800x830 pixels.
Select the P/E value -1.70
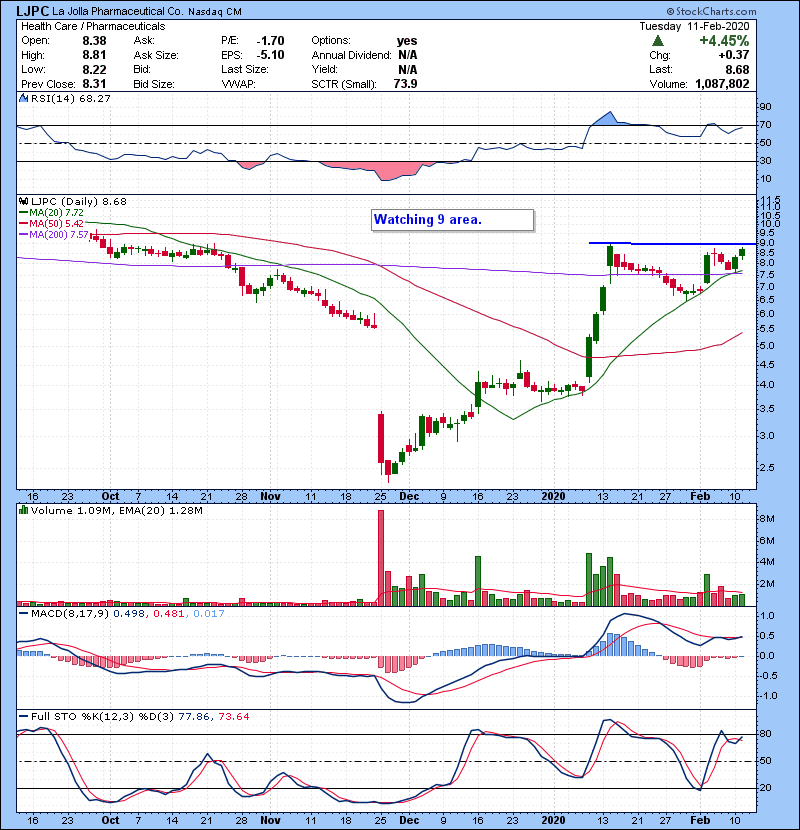point(271,41)
